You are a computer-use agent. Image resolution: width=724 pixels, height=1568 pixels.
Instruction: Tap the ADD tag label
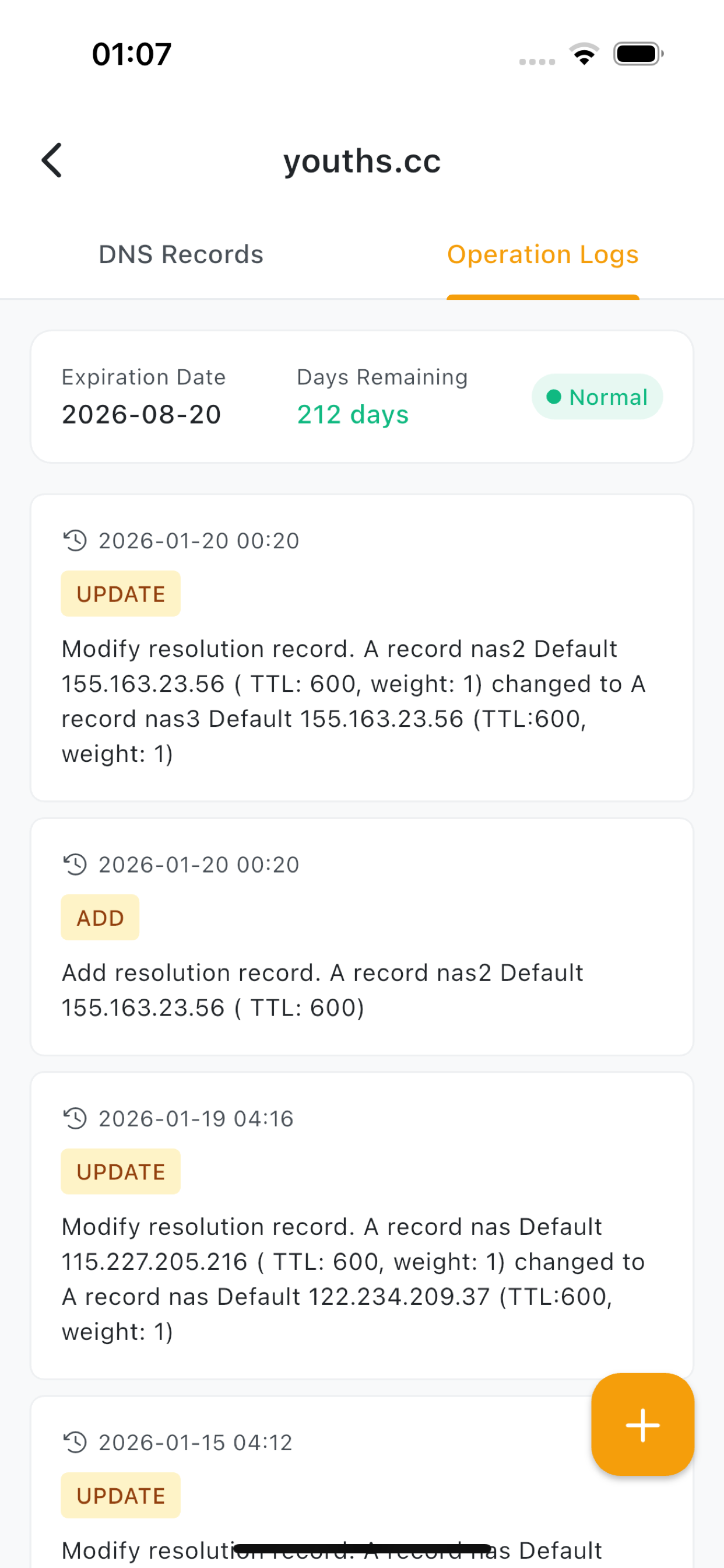[100, 918]
